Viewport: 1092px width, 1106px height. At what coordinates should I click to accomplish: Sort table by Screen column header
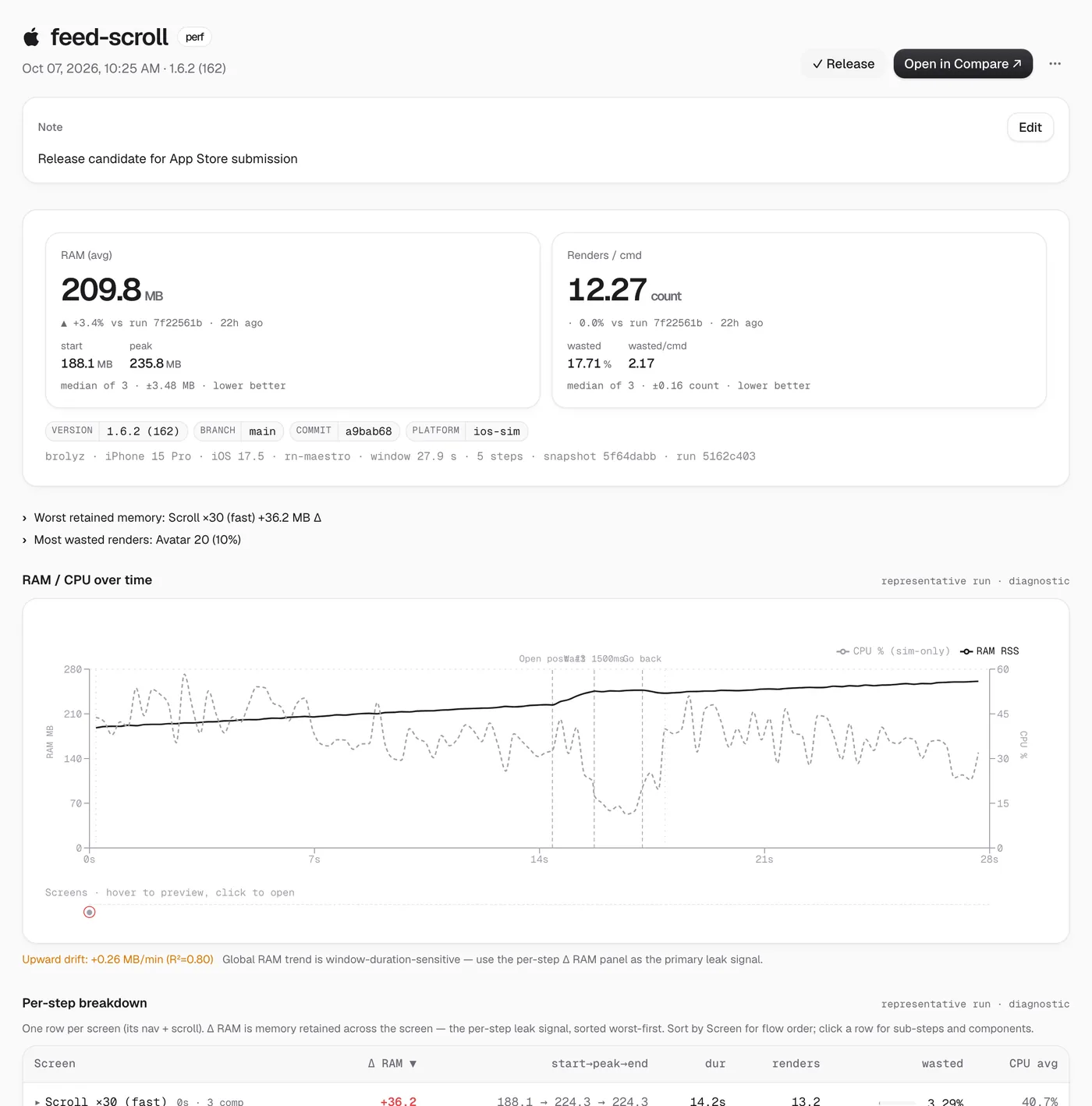55,1064
